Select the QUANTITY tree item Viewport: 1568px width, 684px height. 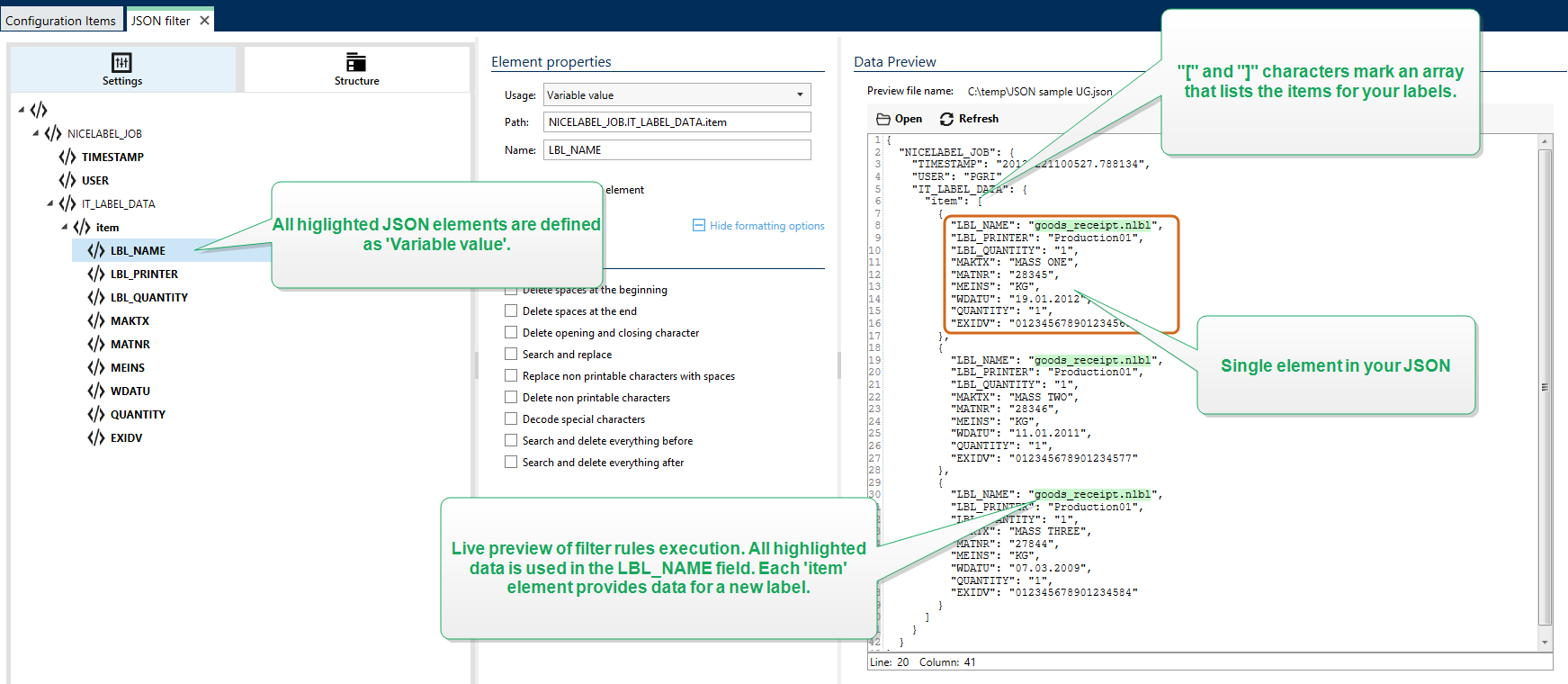138,414
